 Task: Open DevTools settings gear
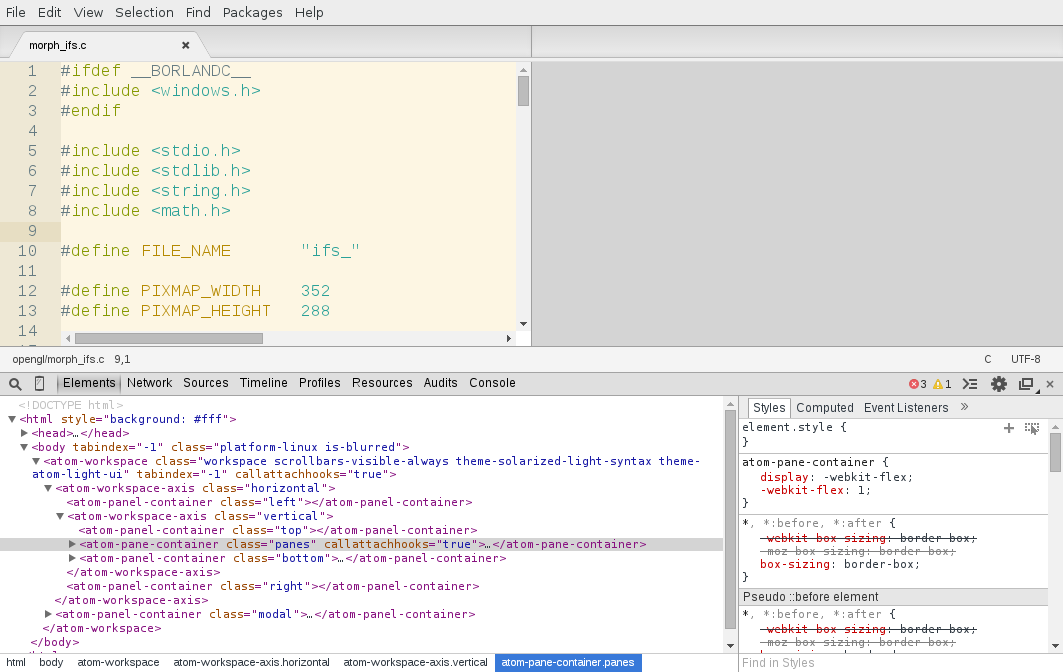tap(998, 384)
